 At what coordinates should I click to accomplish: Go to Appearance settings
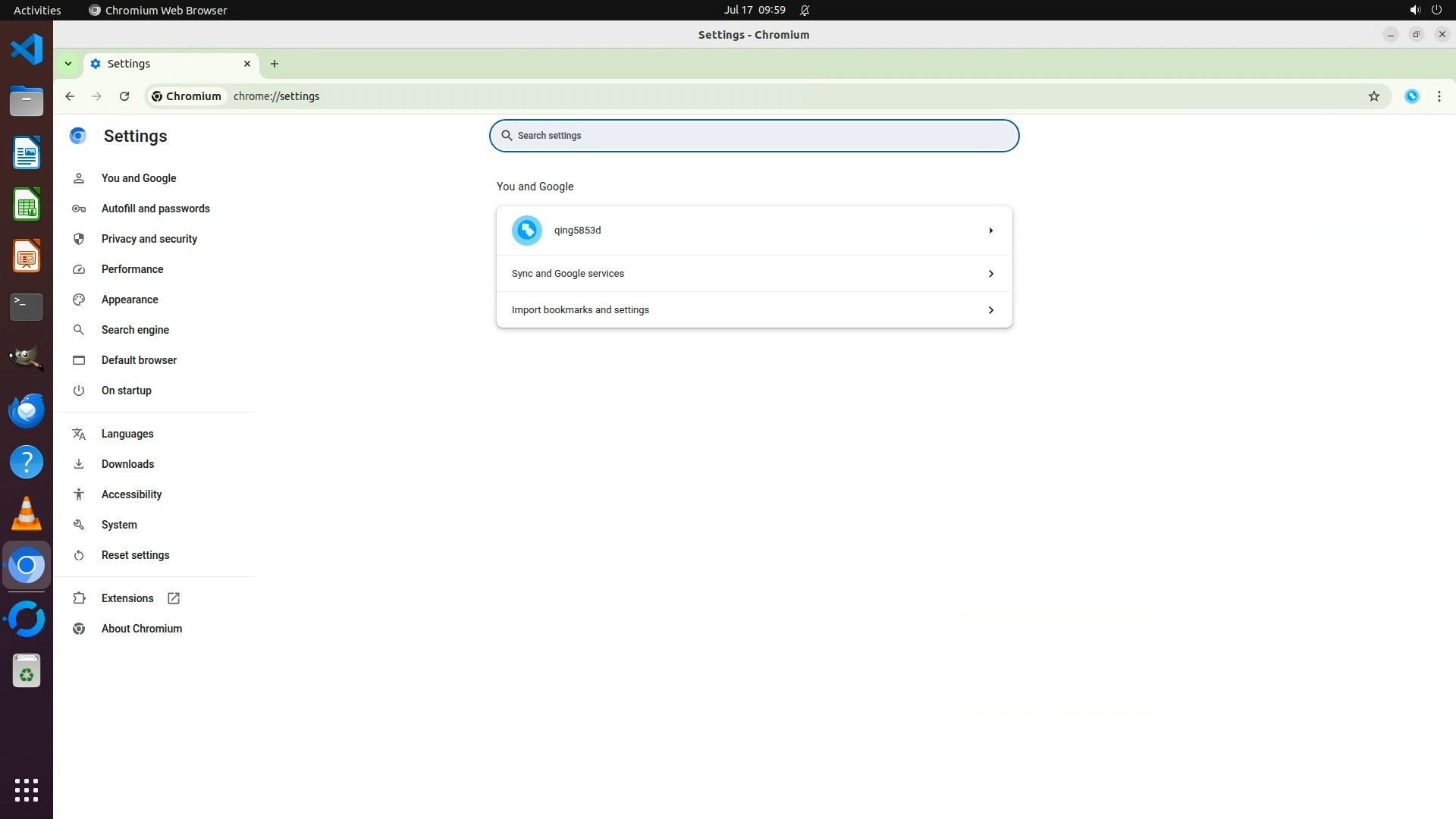pos(130,300)
